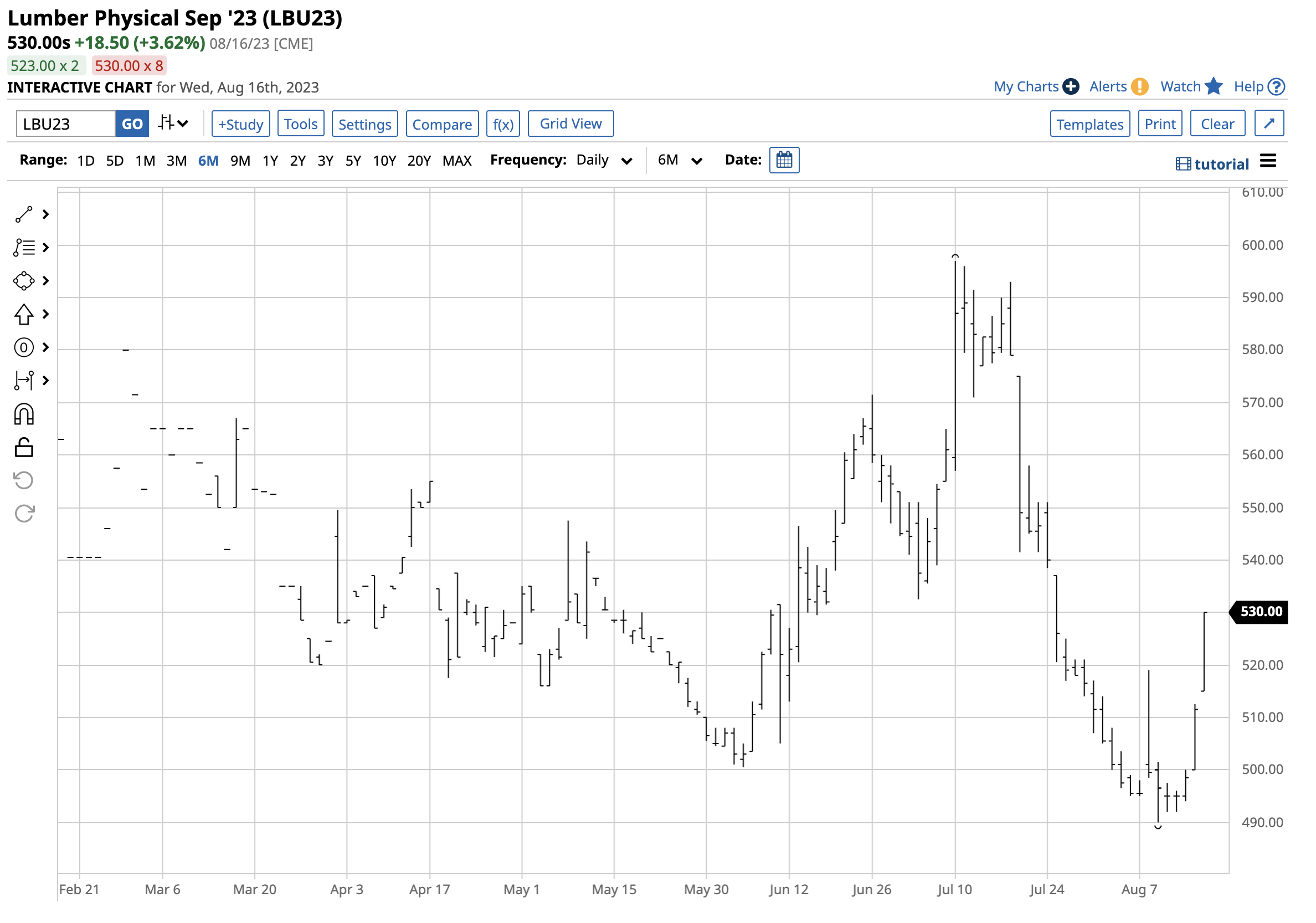The image size is (1316, 923).
Task: Expand the line drawing tool options
Action: click(x=46, y=214)
